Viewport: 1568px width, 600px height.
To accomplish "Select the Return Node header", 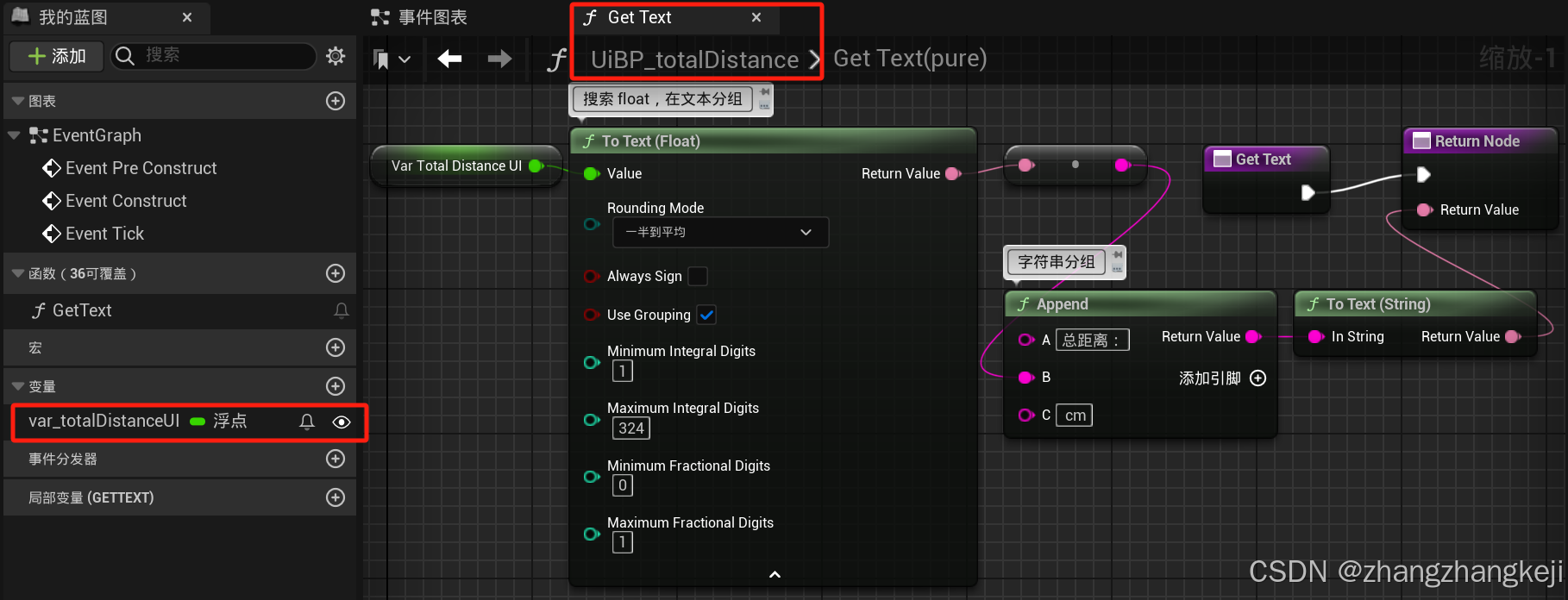I will point(1481,141).
